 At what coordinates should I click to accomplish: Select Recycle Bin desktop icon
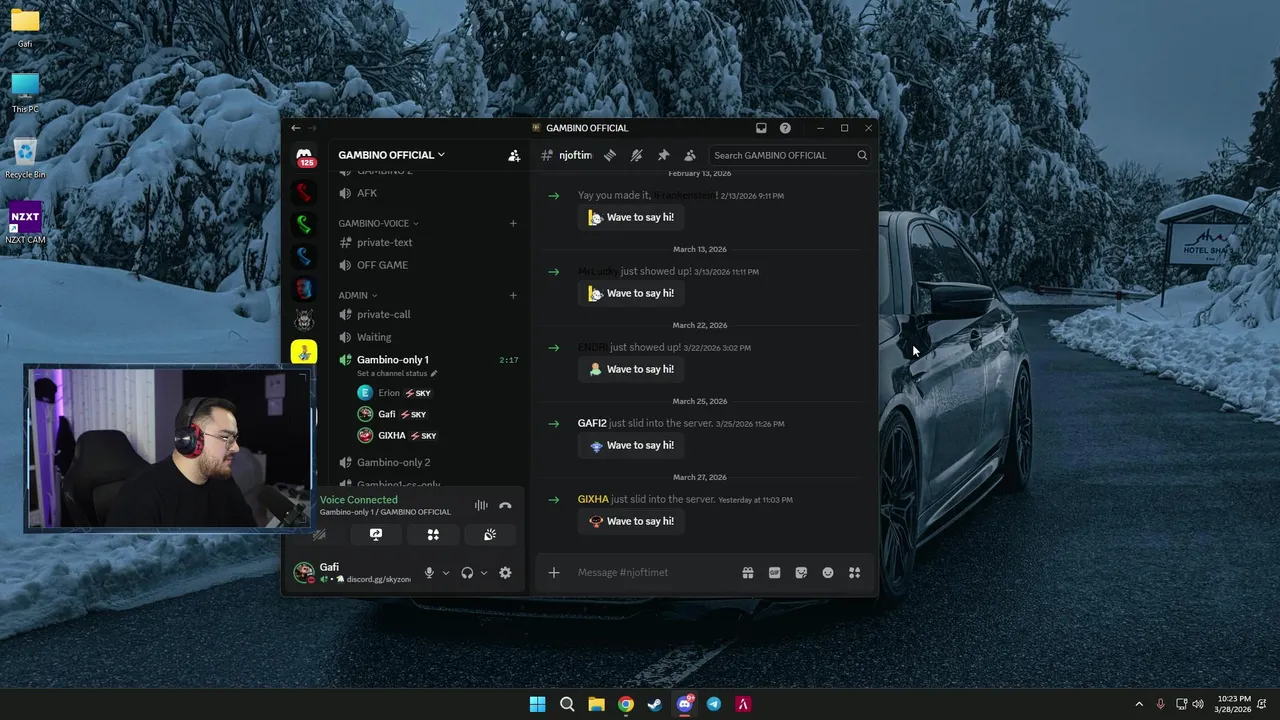(x=25, y=158)
